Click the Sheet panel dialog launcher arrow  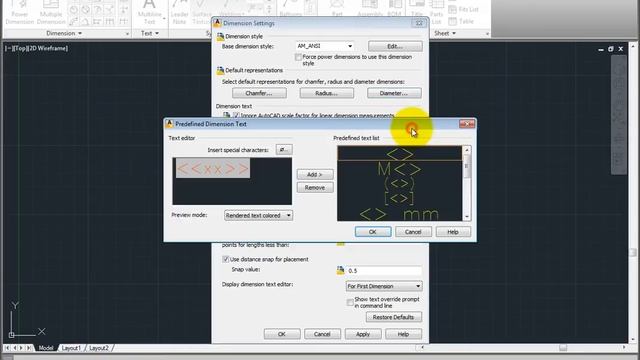487,34
